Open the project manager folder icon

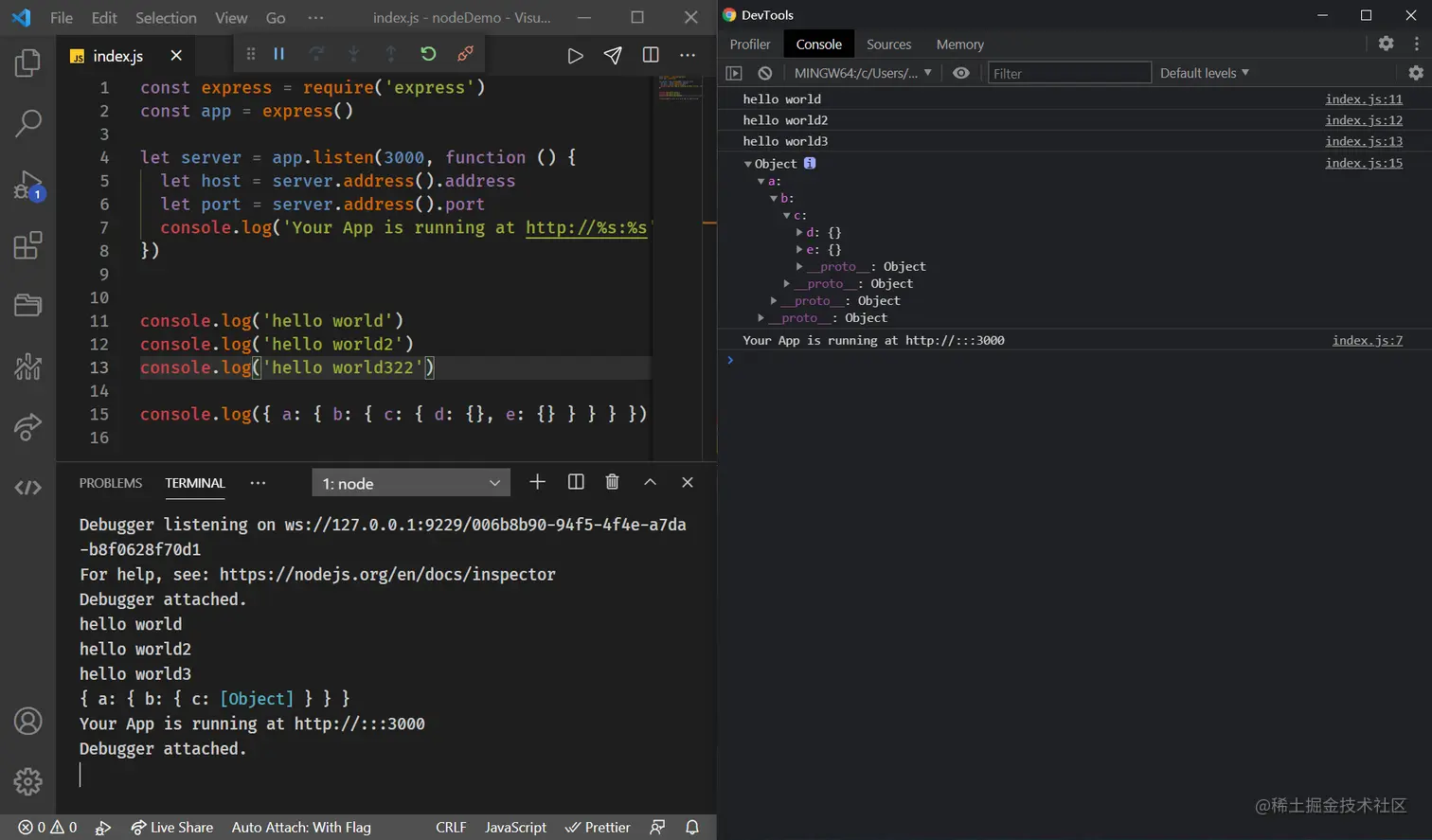pos(28,305)
